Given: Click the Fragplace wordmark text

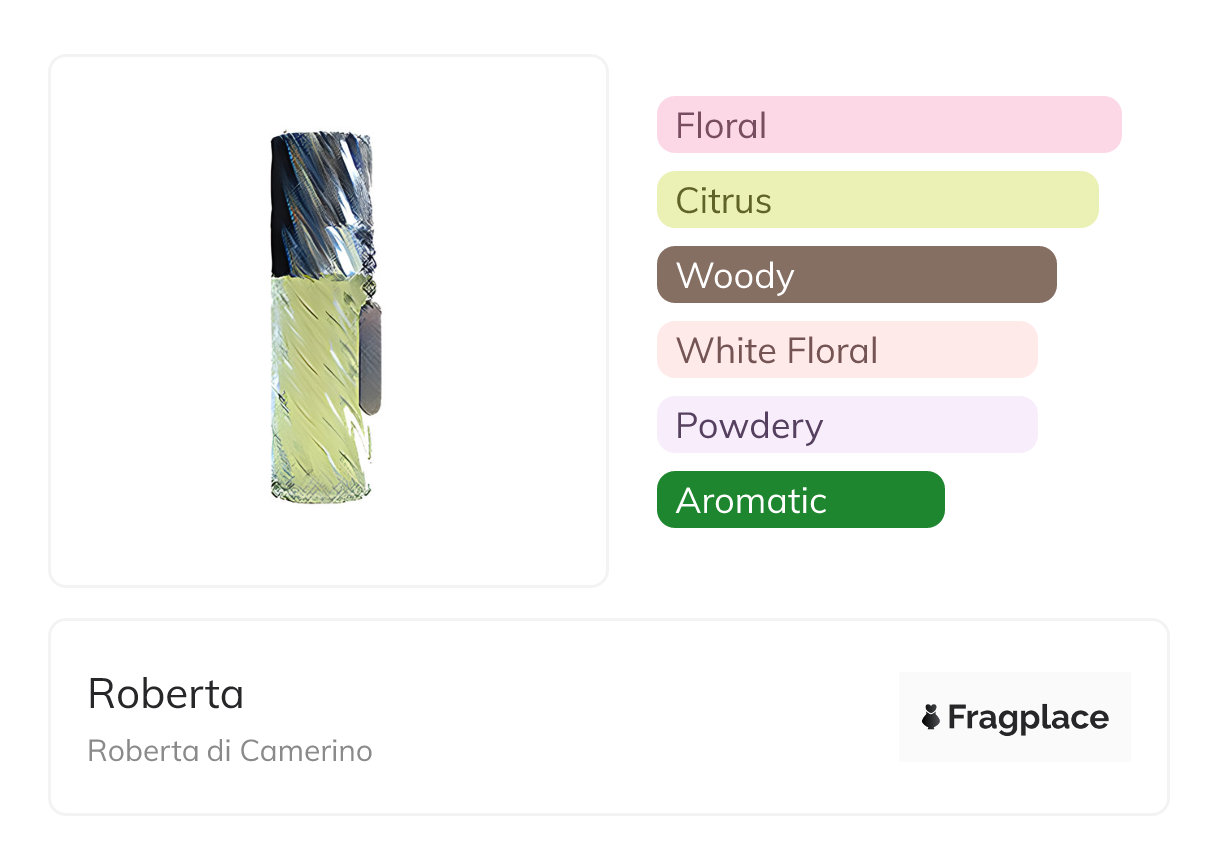Looking at the screenshot, I should pos(1028,717).
